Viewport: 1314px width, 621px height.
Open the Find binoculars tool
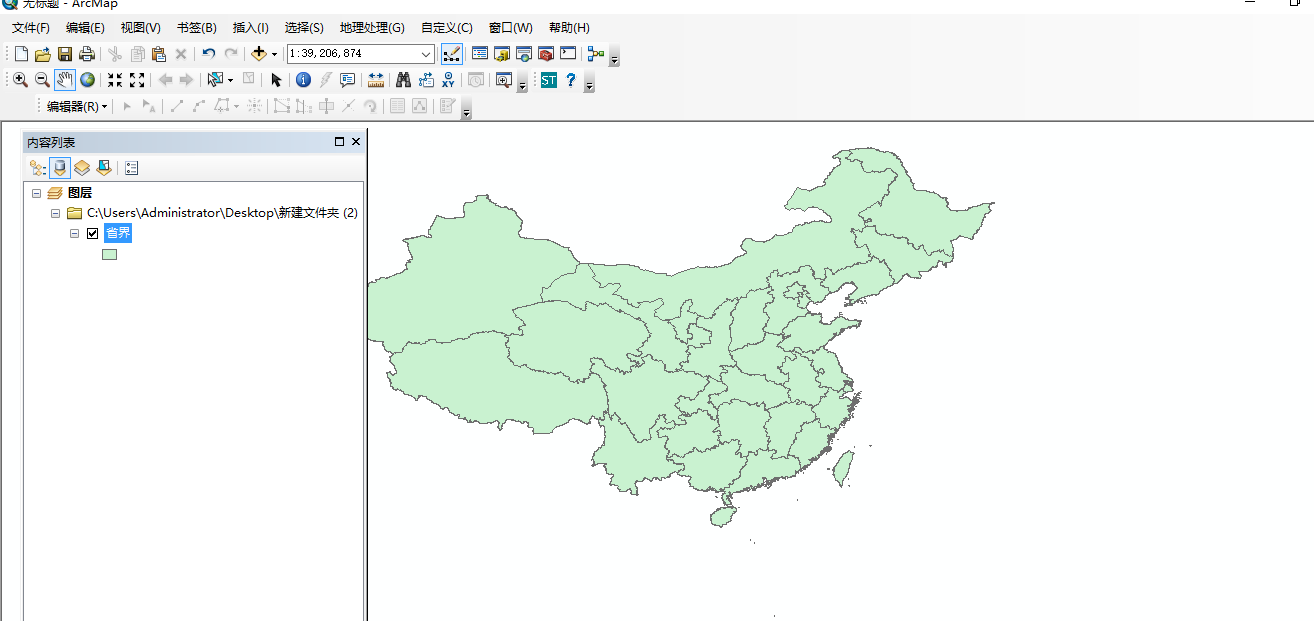coord(404,80)
